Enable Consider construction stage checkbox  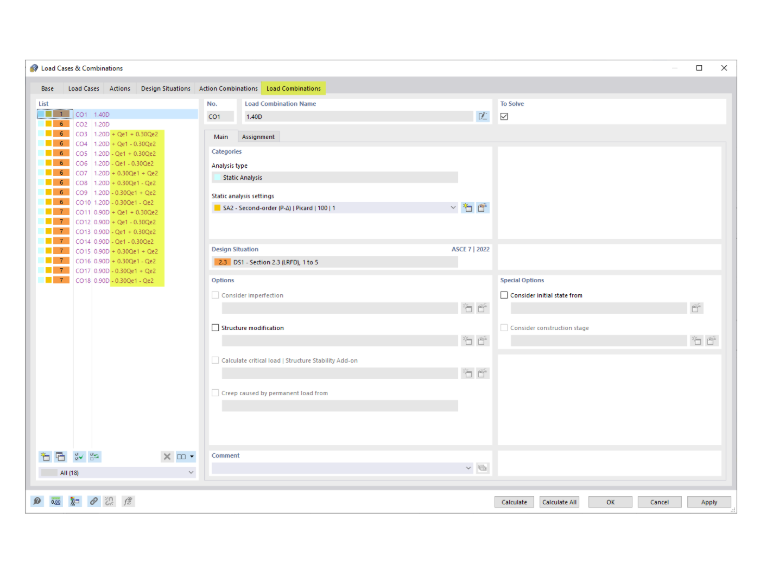click(x=504, y=328)
